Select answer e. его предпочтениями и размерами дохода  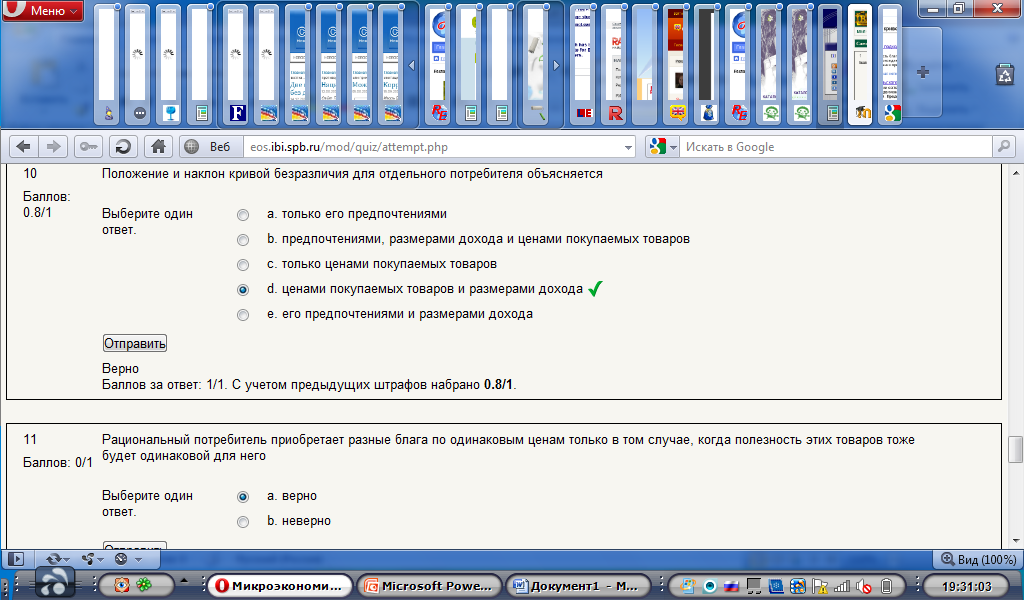pyautogui.click(x=243, y=315)
